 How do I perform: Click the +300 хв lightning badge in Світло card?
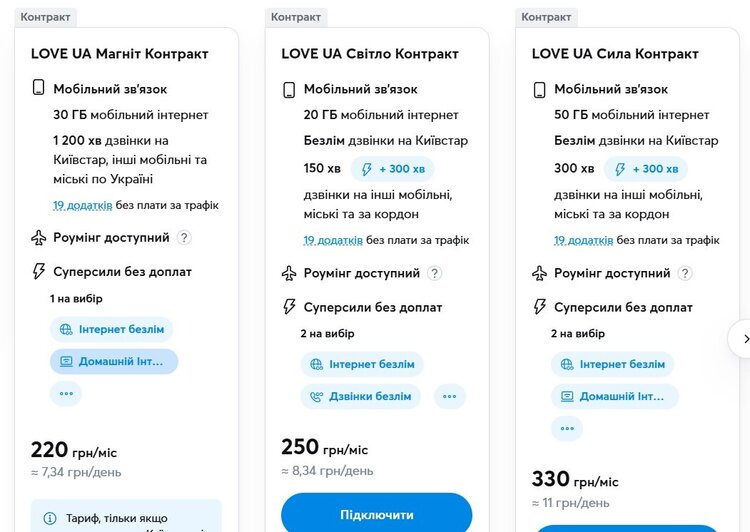click(x=392, y=169)
